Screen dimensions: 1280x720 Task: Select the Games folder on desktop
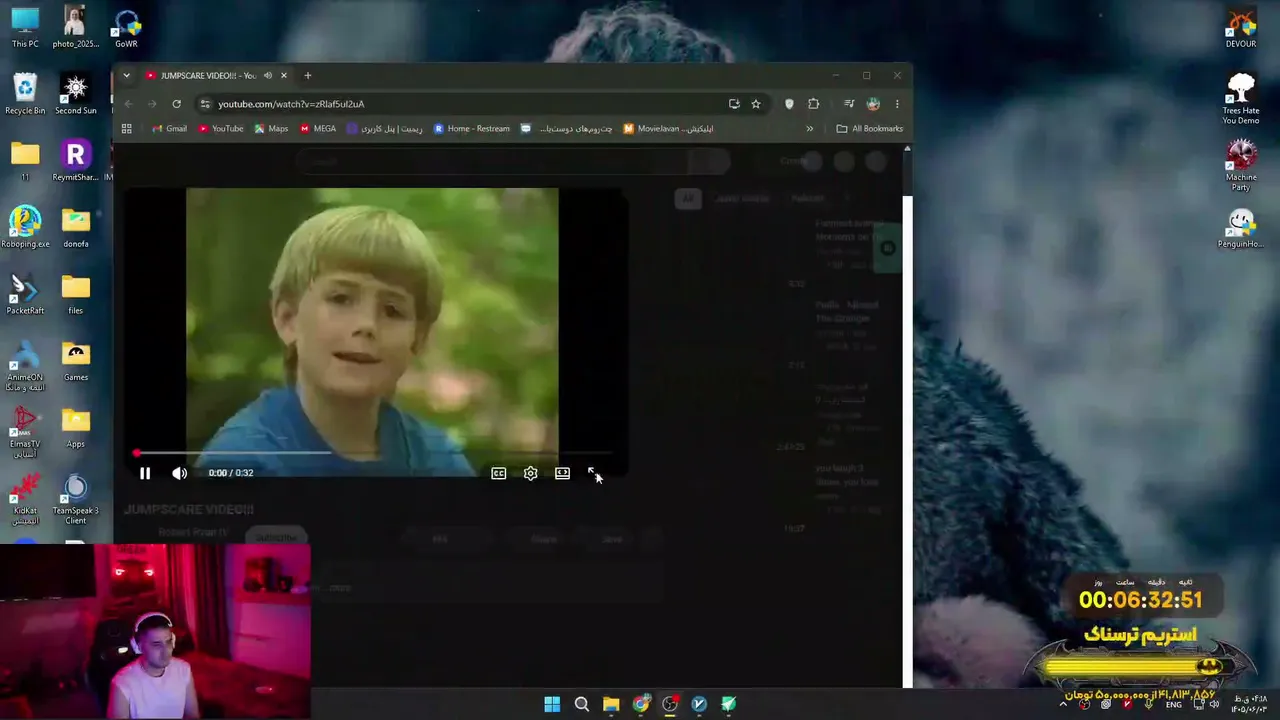[76, 361]
